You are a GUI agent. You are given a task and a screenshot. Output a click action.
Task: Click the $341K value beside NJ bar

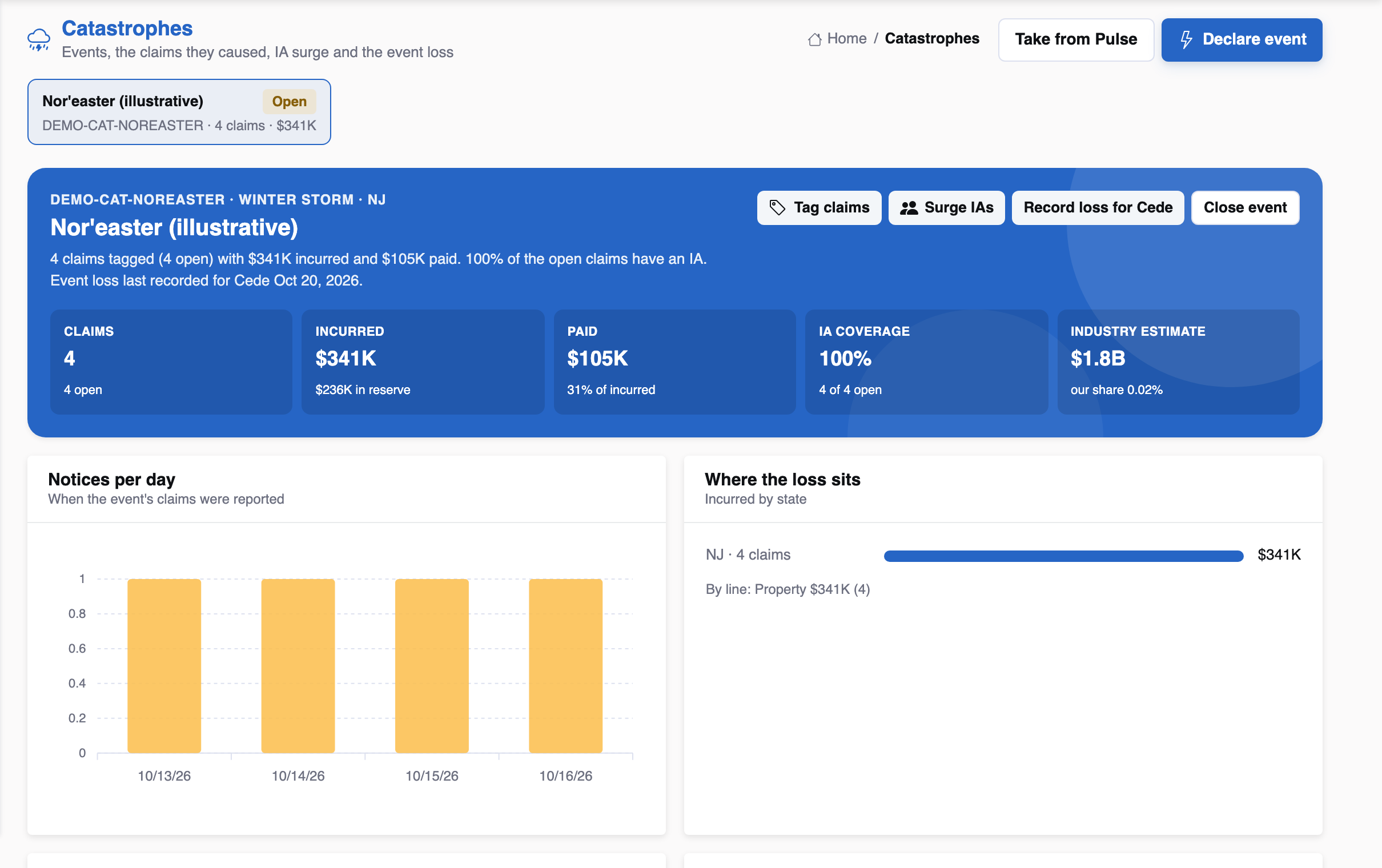coord(1279,554)
